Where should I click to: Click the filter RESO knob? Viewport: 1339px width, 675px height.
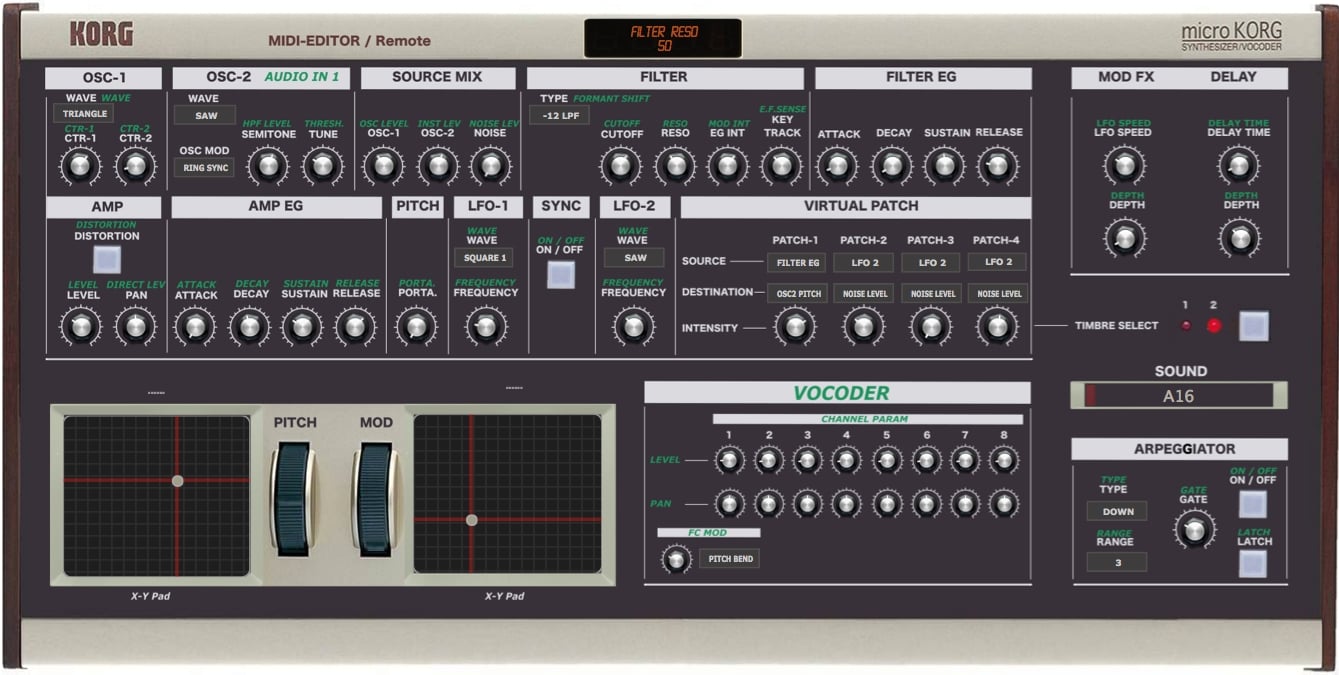(675, 166)
